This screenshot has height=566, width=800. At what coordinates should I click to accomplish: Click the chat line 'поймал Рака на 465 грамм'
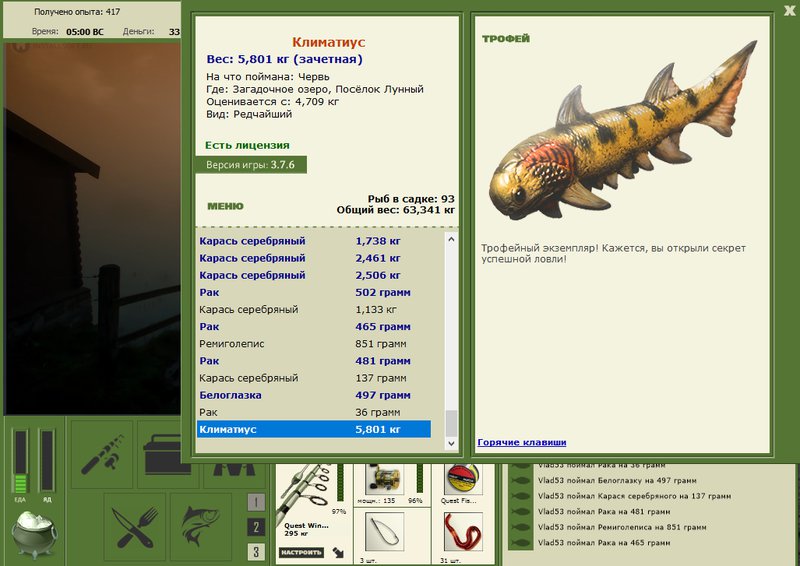[604, 543]
